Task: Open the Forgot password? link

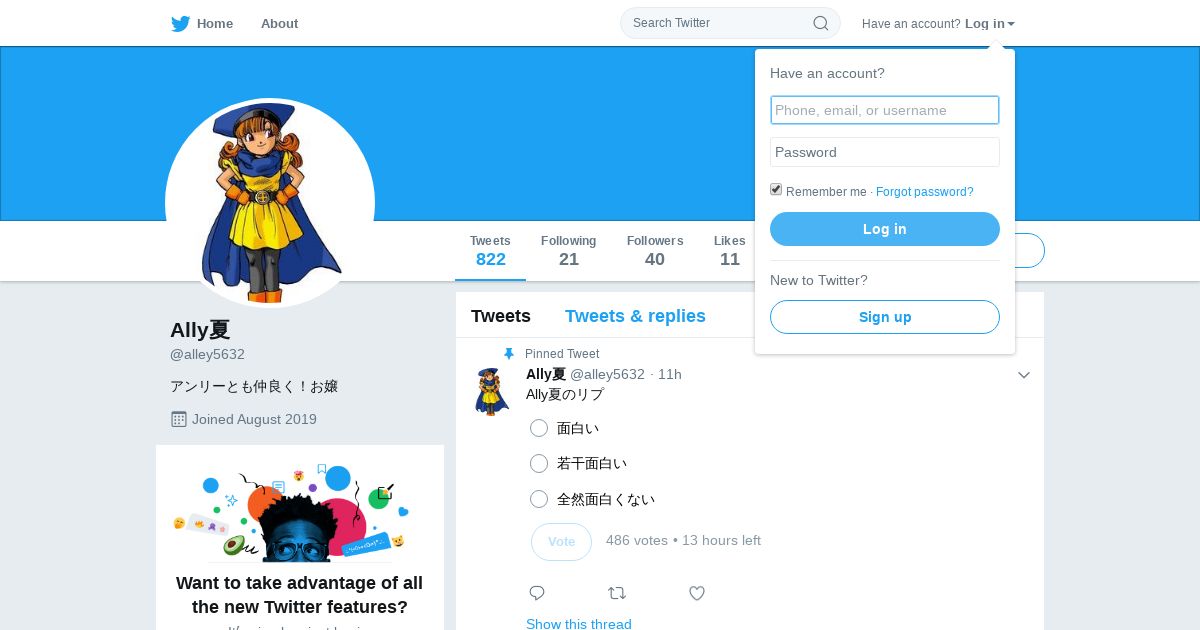Action: (925, 192)
